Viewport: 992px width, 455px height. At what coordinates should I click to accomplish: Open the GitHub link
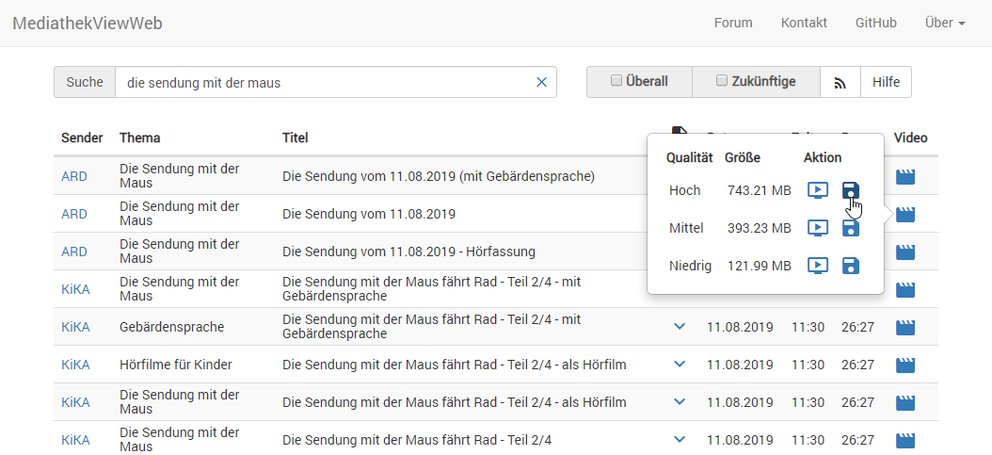(x=876, y=23)
